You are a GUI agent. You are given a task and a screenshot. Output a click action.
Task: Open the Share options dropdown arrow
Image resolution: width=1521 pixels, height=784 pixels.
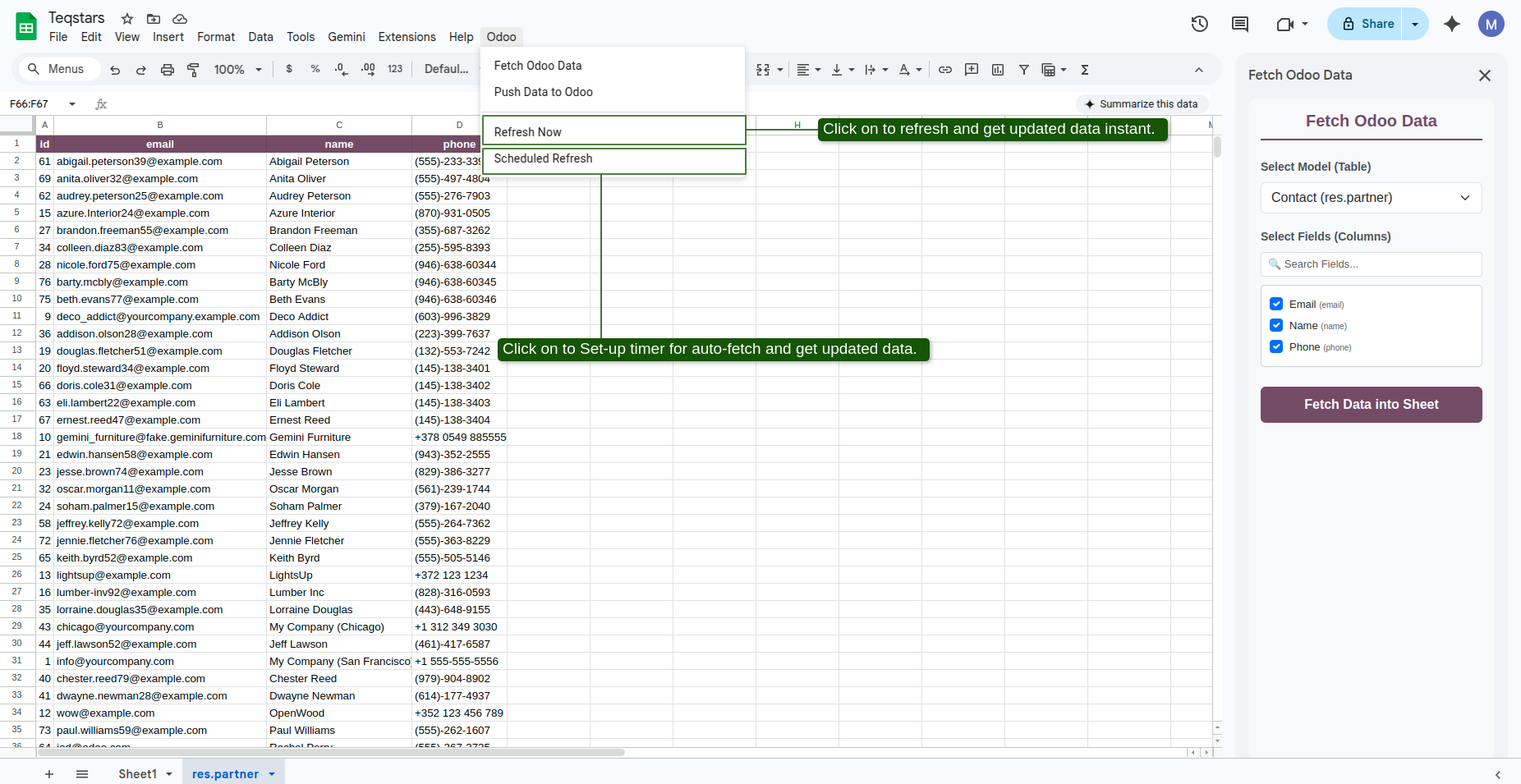1415,24
